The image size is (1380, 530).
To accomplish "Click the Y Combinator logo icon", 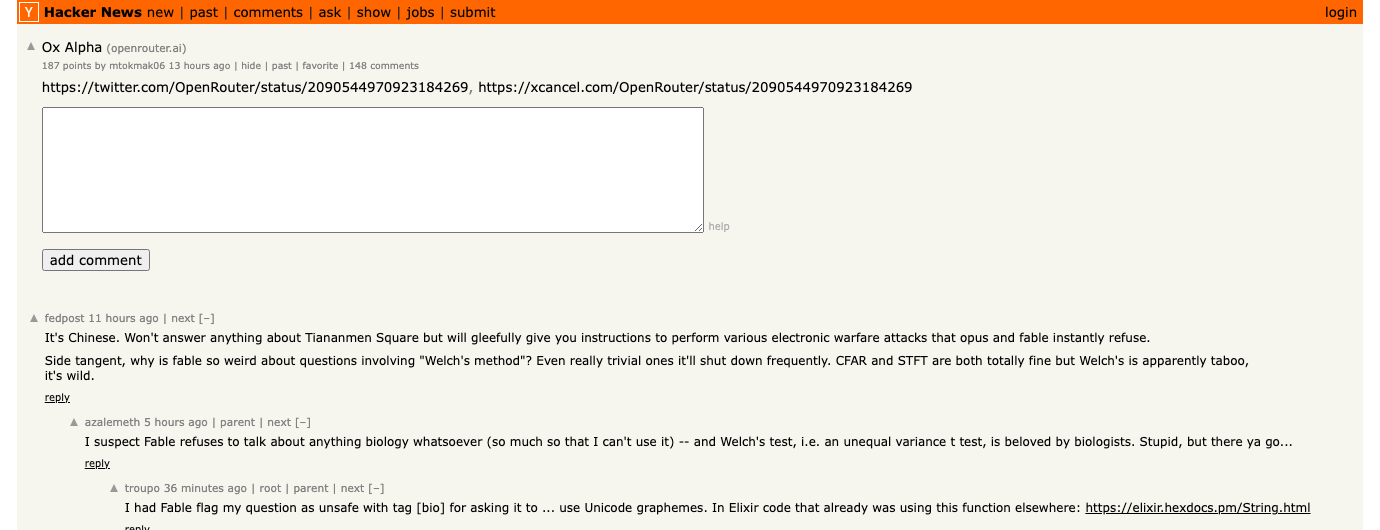I will (x=29, y=12).
